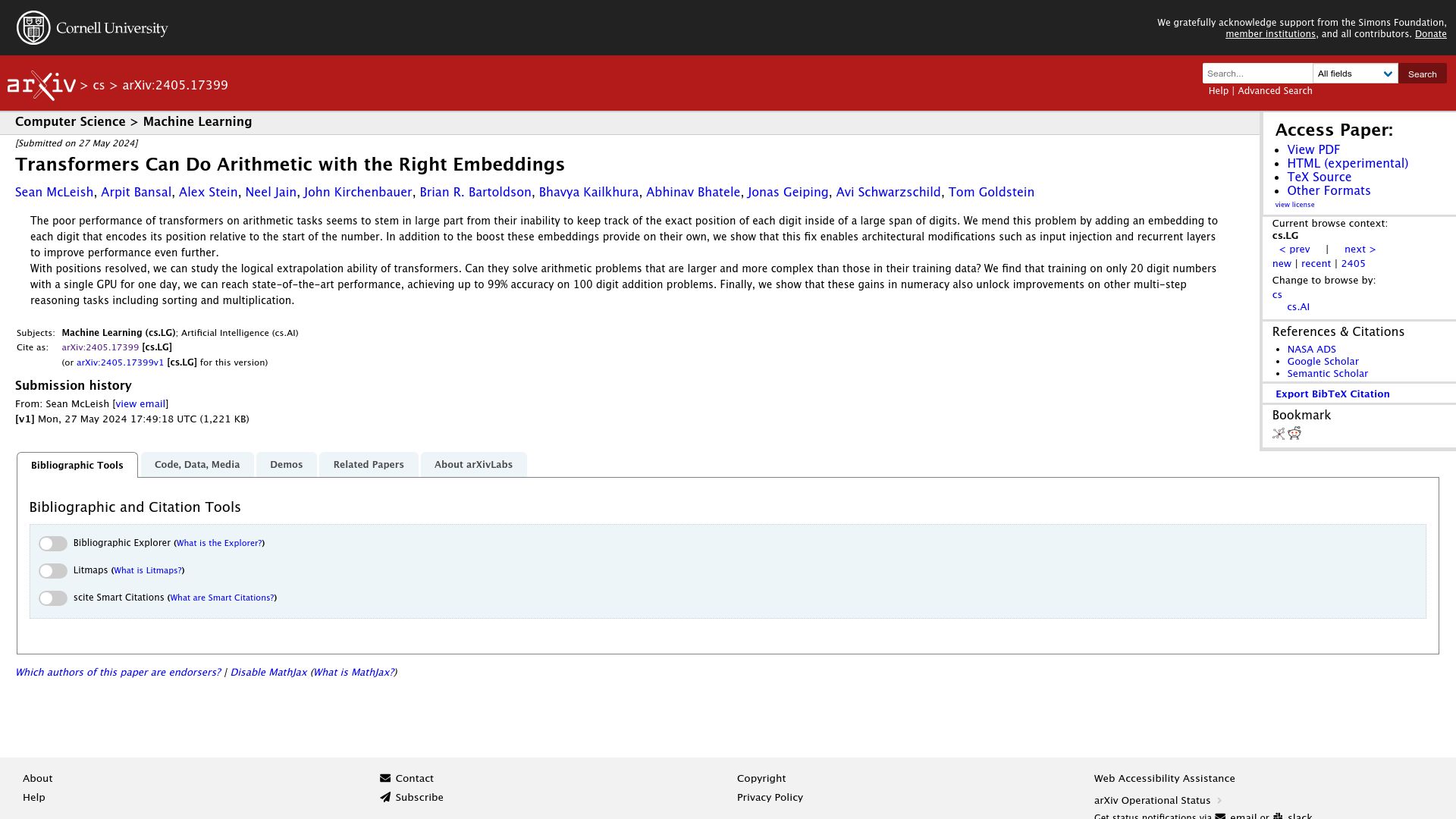
Task: Click the envelope icon beside Contact
Action: [x=385, y=778]
